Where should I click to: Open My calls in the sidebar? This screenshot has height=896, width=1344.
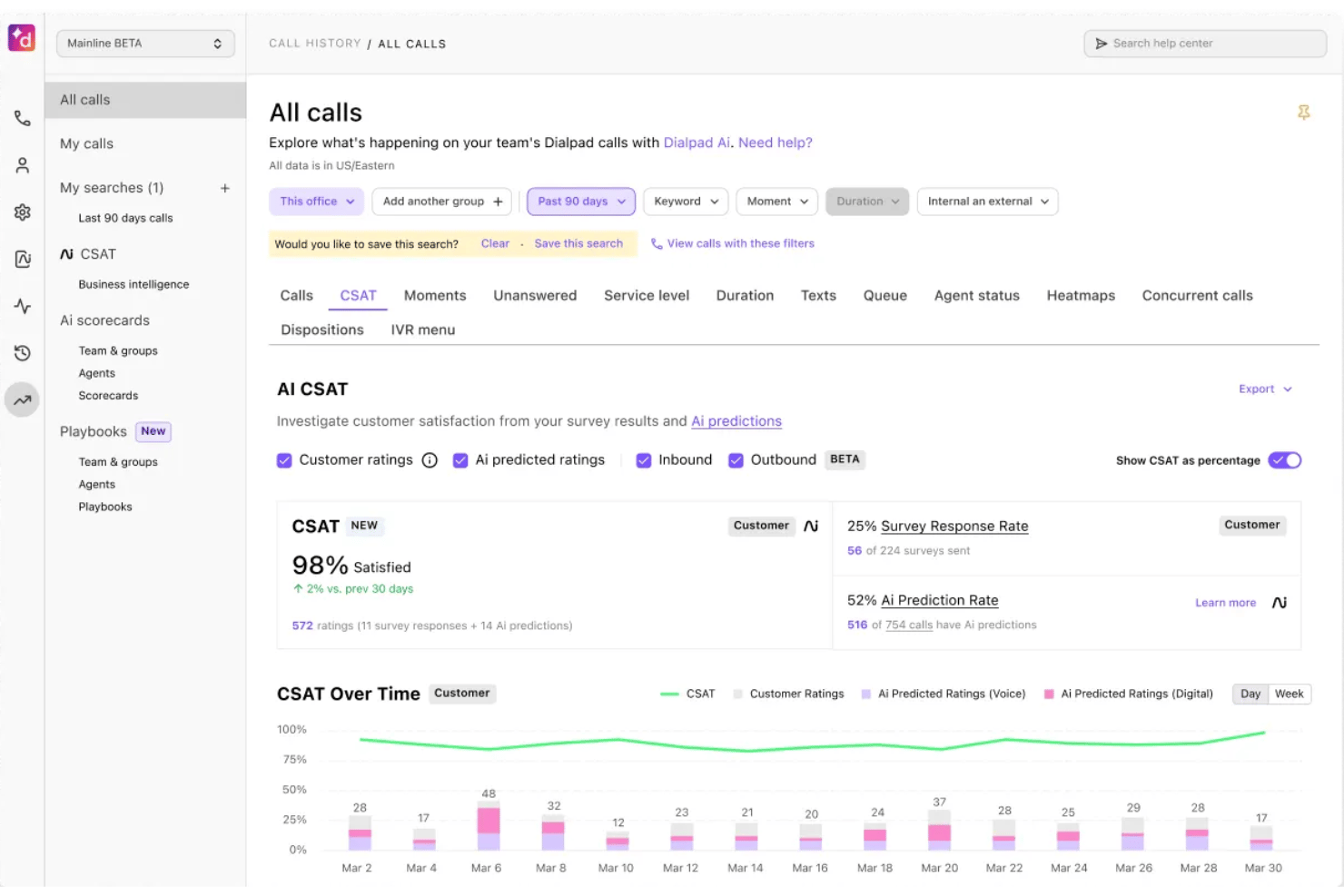point(87,143)
